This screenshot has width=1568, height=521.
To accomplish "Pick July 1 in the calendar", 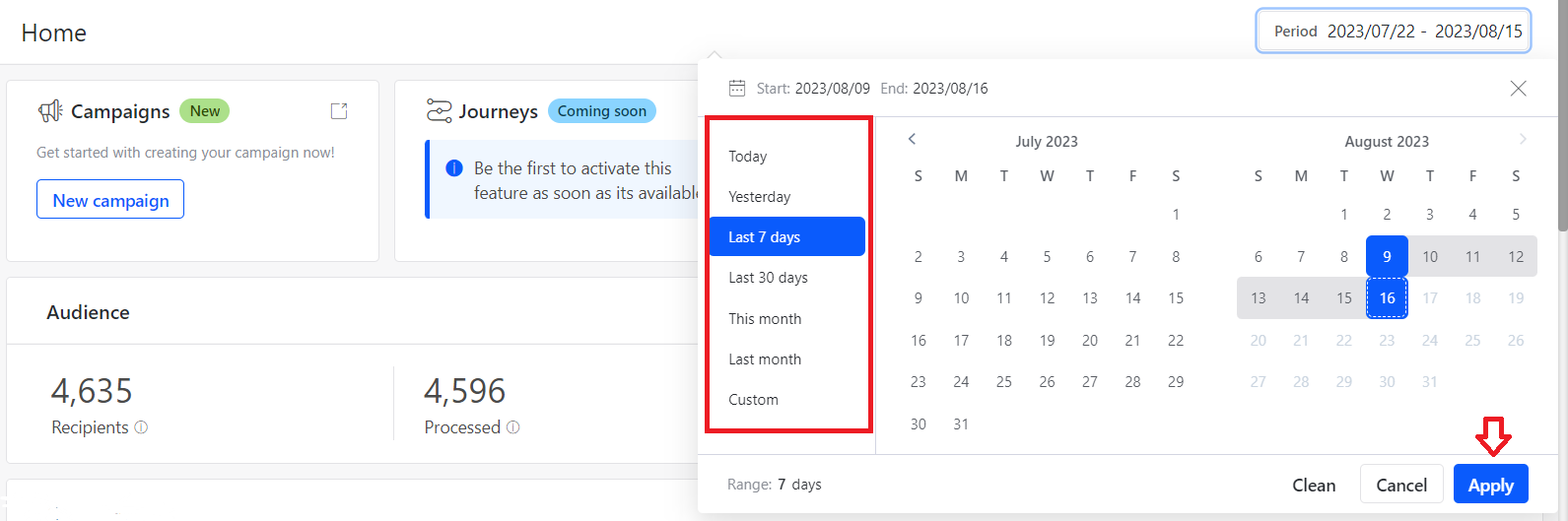I will pos(1176,214).
